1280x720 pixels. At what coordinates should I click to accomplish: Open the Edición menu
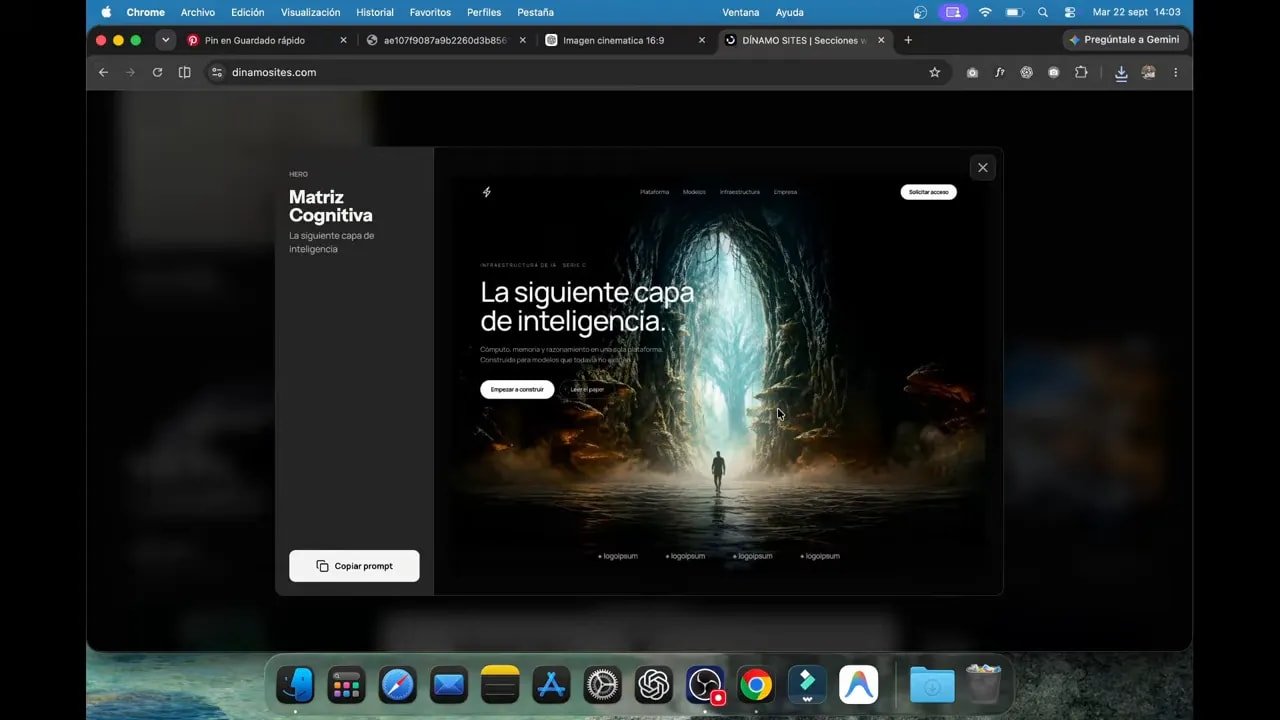pos(248,12)
